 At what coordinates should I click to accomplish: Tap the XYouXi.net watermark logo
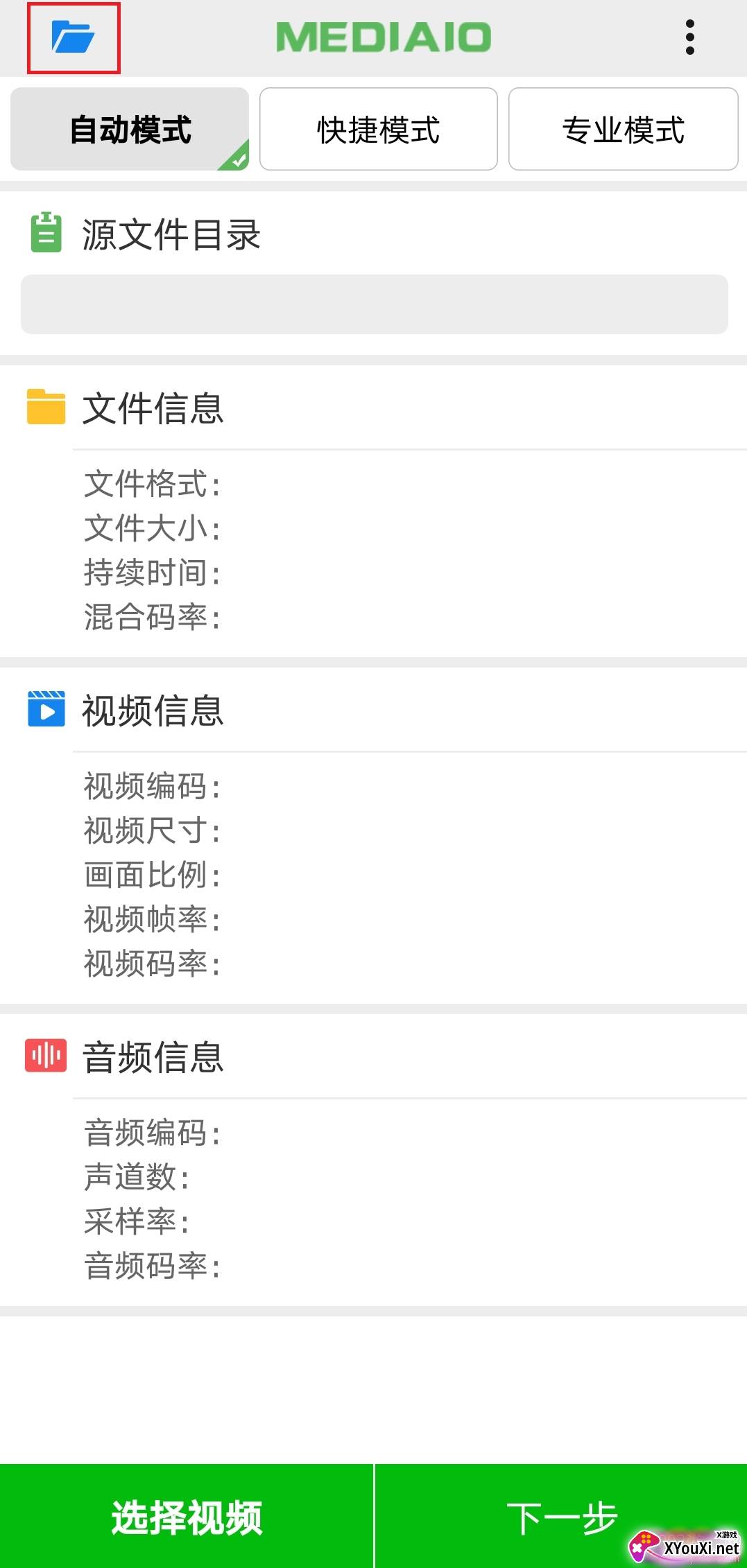coord(685,1544)
